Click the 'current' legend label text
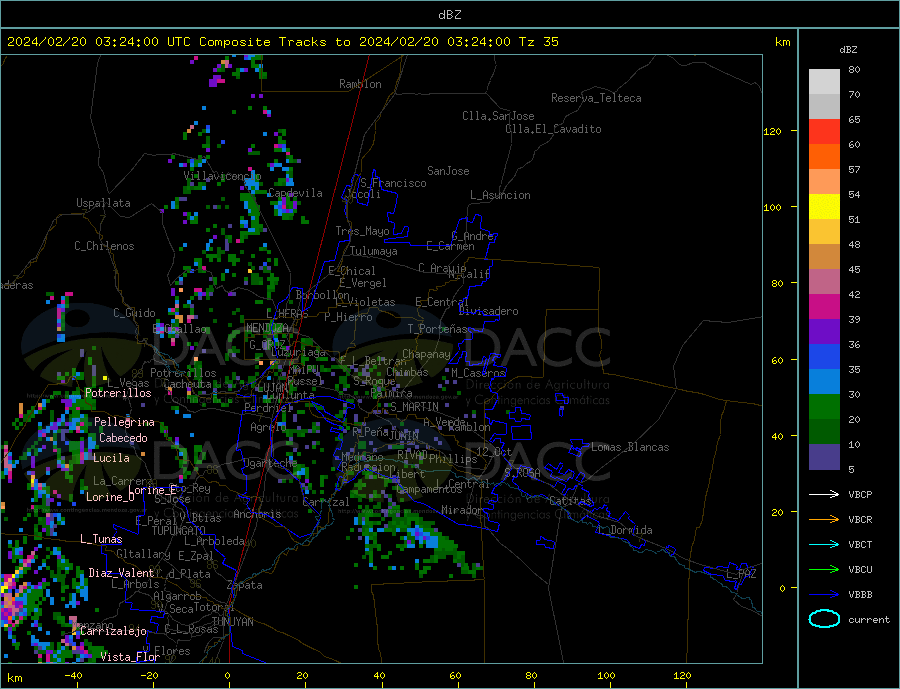Screen dimensions: 900x689 click(x=869, y=620)
